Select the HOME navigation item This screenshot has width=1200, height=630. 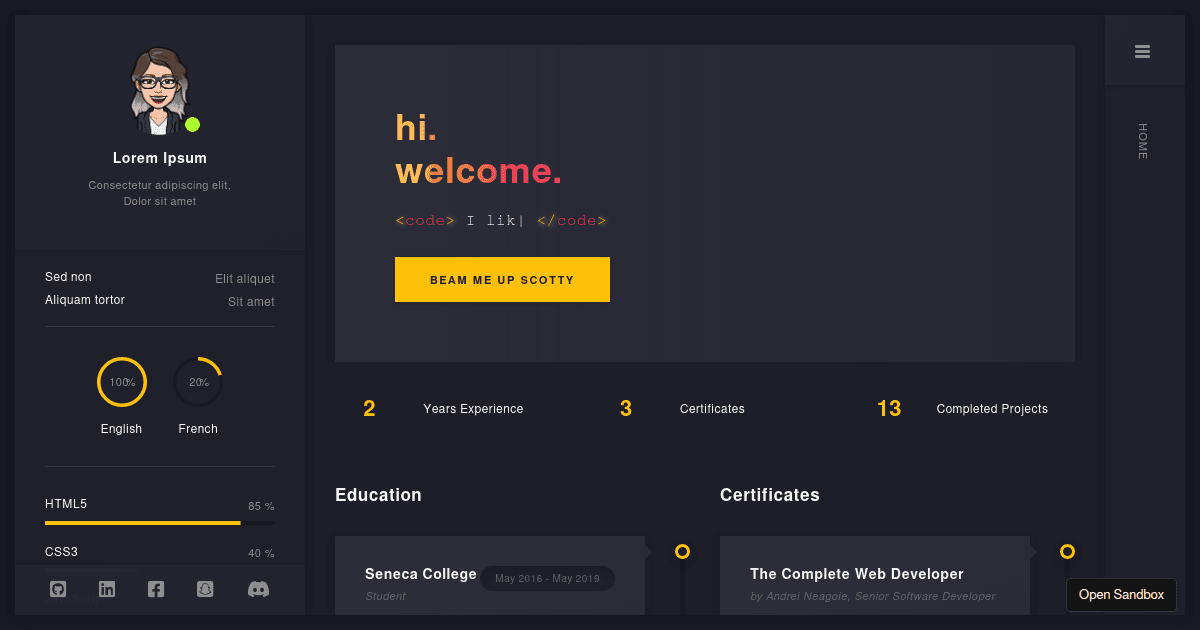[1143, 141]
